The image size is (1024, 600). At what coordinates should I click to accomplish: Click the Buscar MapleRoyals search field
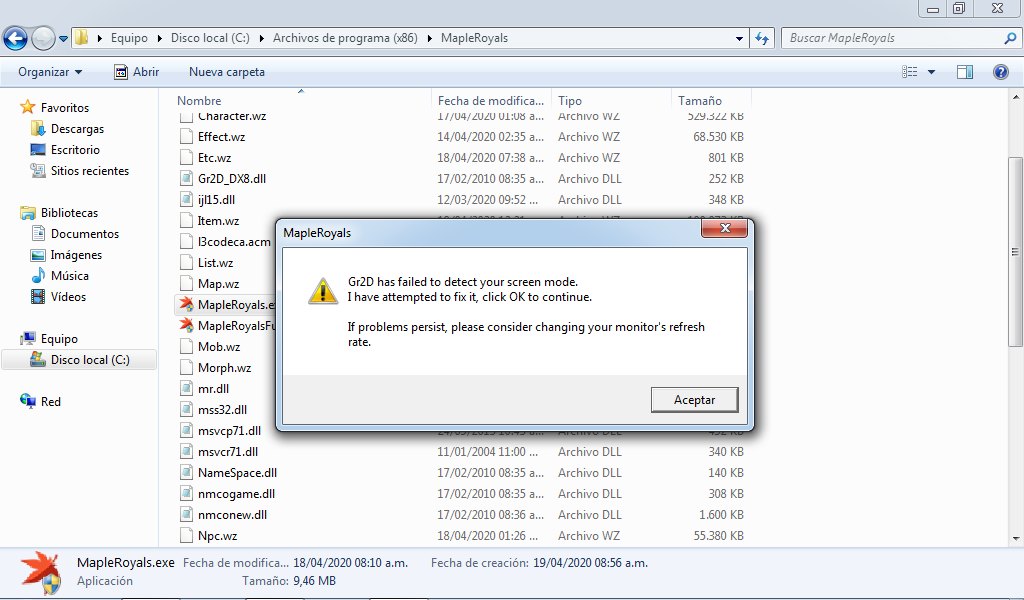892,38
